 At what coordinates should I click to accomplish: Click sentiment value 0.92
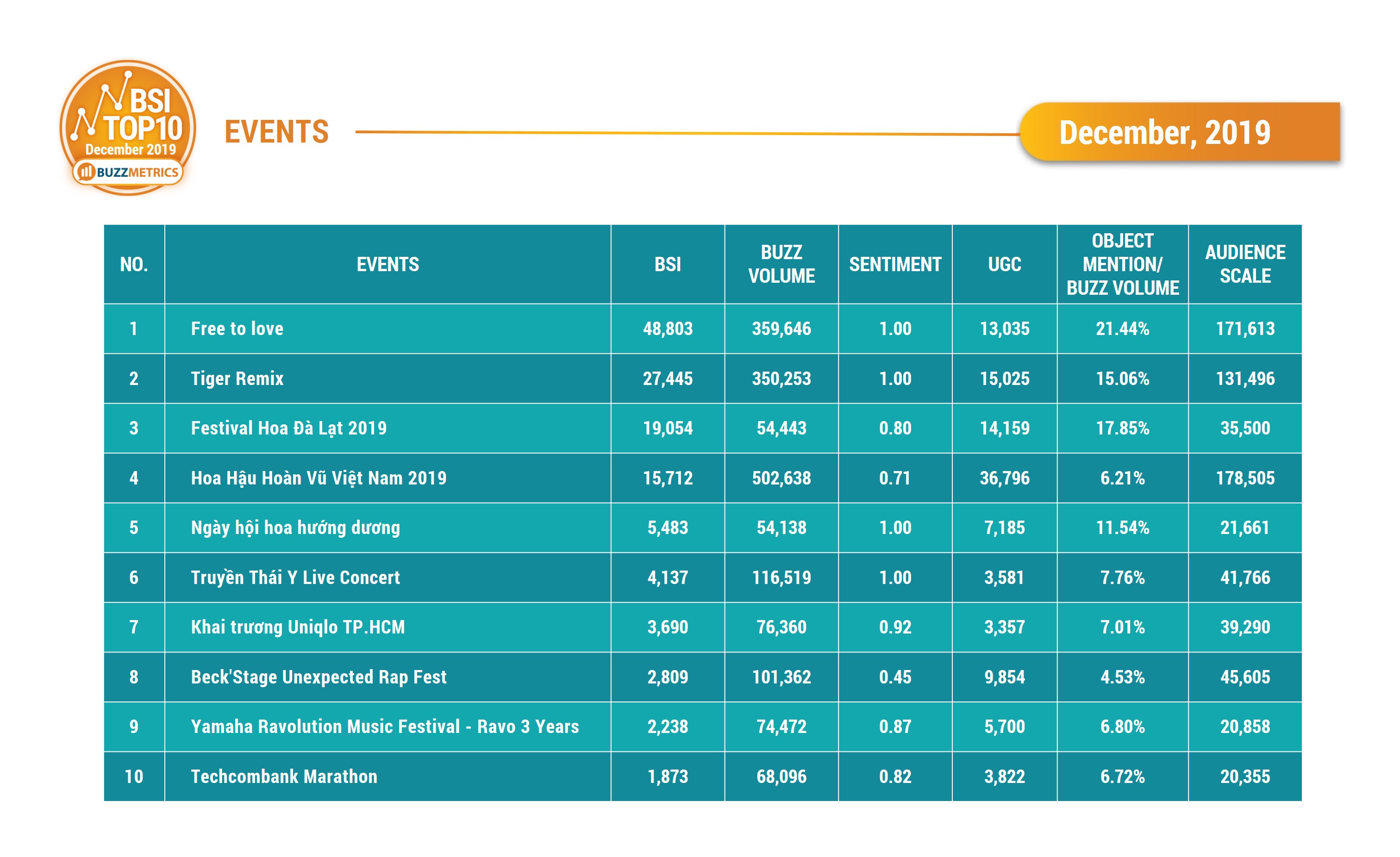click(895, 627)
